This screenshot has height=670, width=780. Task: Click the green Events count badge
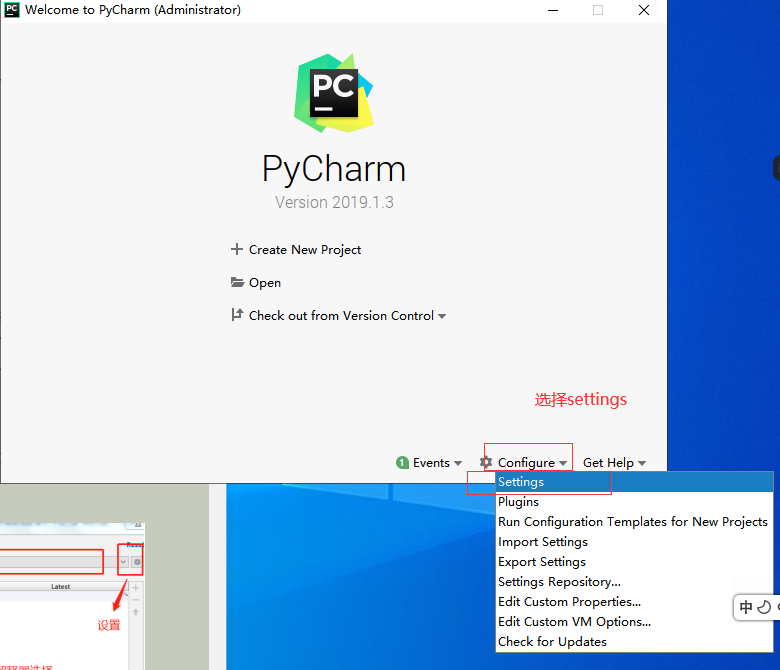click(x=402, y=463)
